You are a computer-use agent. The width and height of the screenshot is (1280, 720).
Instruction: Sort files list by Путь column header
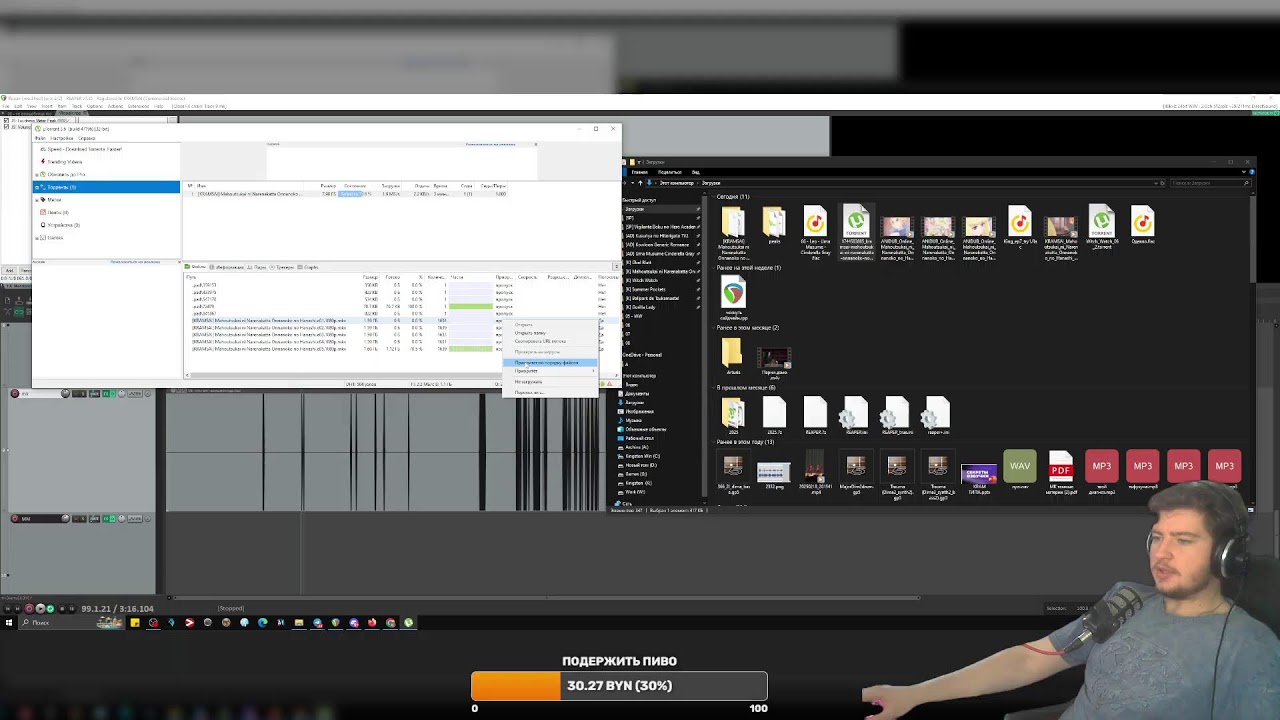pyautogui.click(x=191, y=276)
